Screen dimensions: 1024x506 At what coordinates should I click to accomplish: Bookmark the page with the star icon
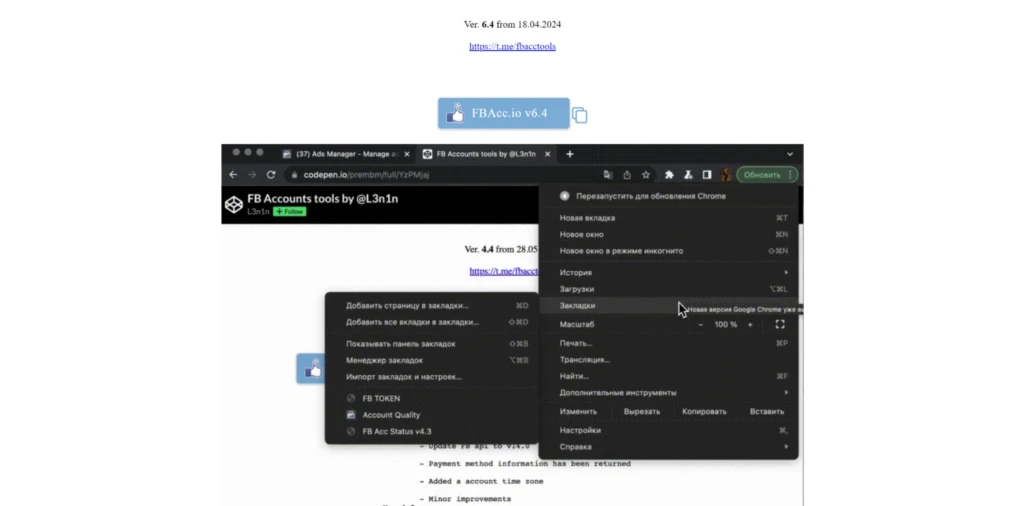(x=646, y=174)
